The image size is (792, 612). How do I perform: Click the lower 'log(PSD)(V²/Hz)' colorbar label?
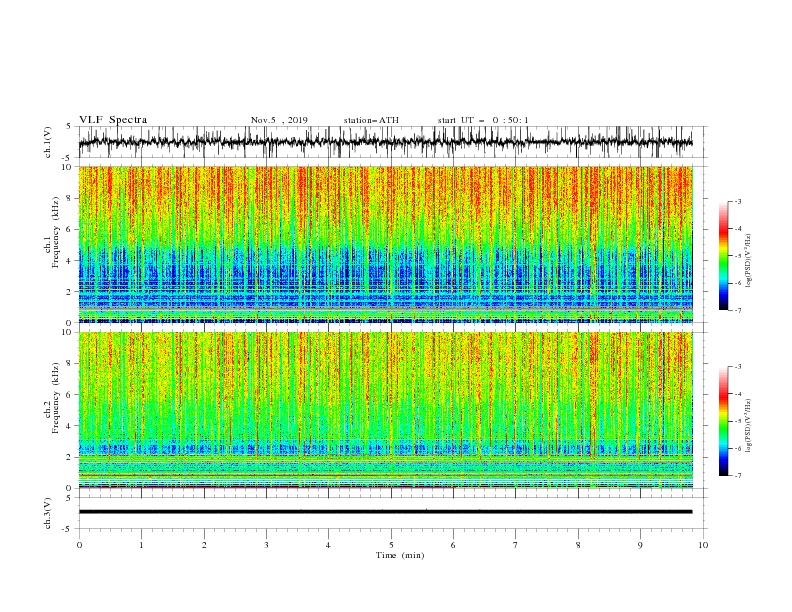coord(749,426)
